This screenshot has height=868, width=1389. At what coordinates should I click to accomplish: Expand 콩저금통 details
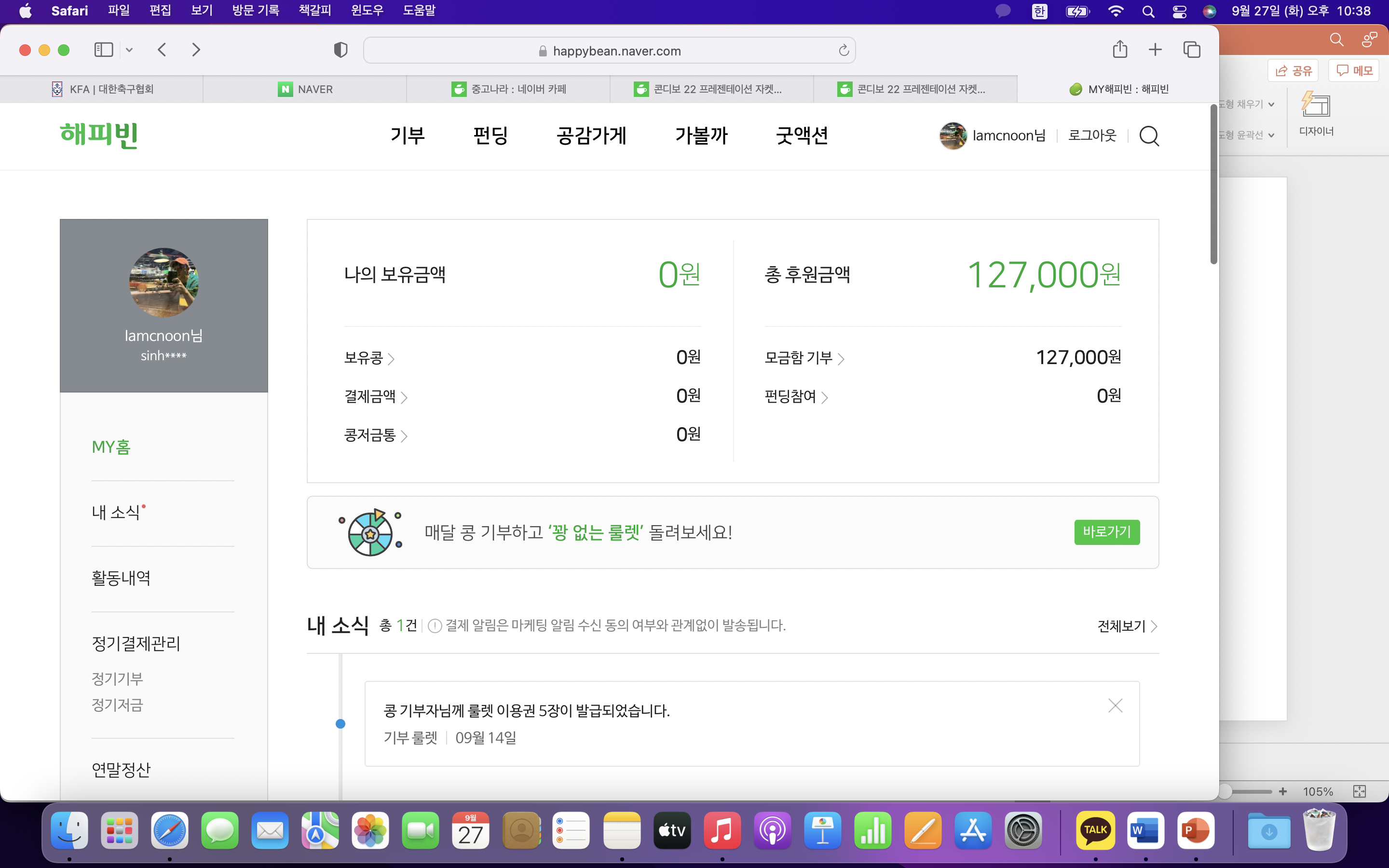coord(376,435)
